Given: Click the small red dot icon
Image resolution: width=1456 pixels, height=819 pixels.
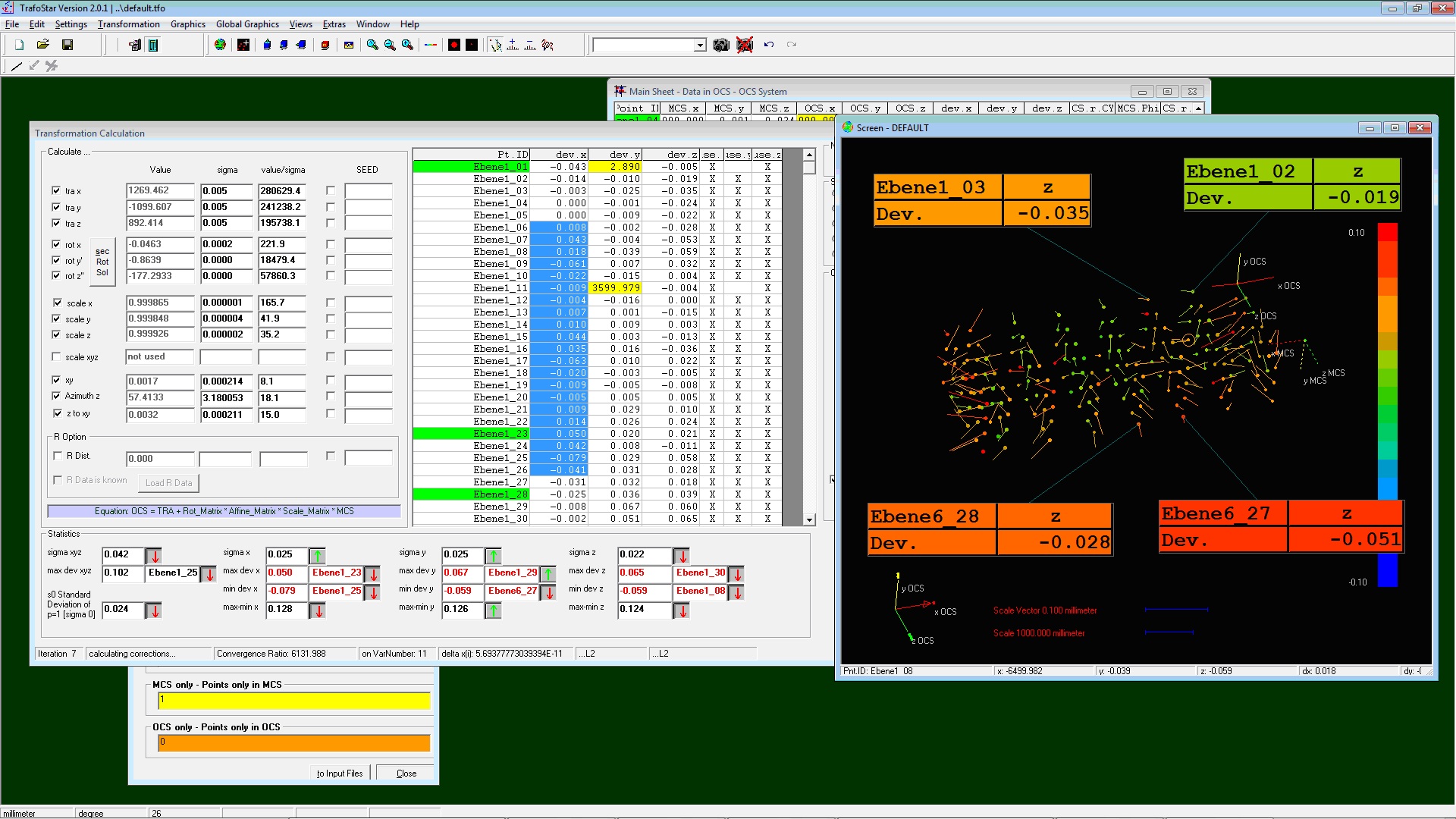Looking at the screenshot, I should tap(472, 45).
